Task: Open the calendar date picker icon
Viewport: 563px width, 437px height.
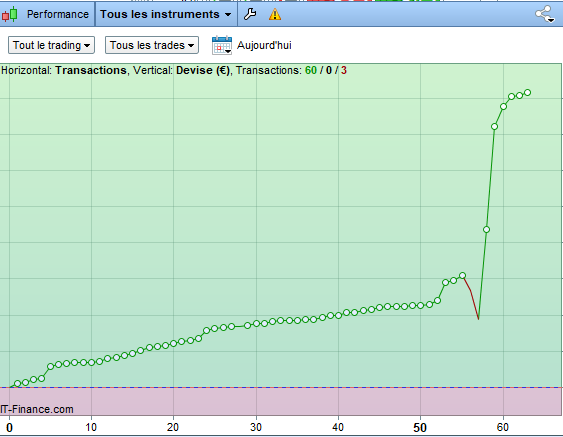Action: click(x=222, y=45)
